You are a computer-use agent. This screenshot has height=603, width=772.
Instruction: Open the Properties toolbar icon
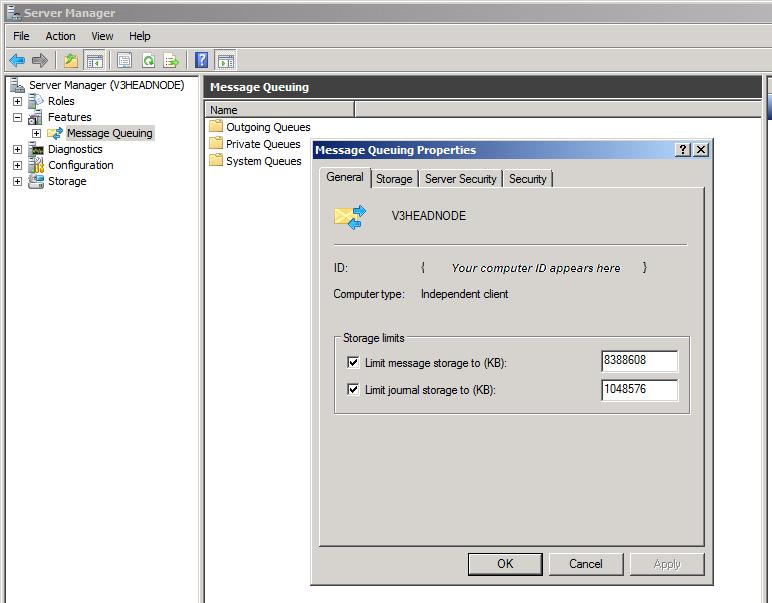(125, 61)
